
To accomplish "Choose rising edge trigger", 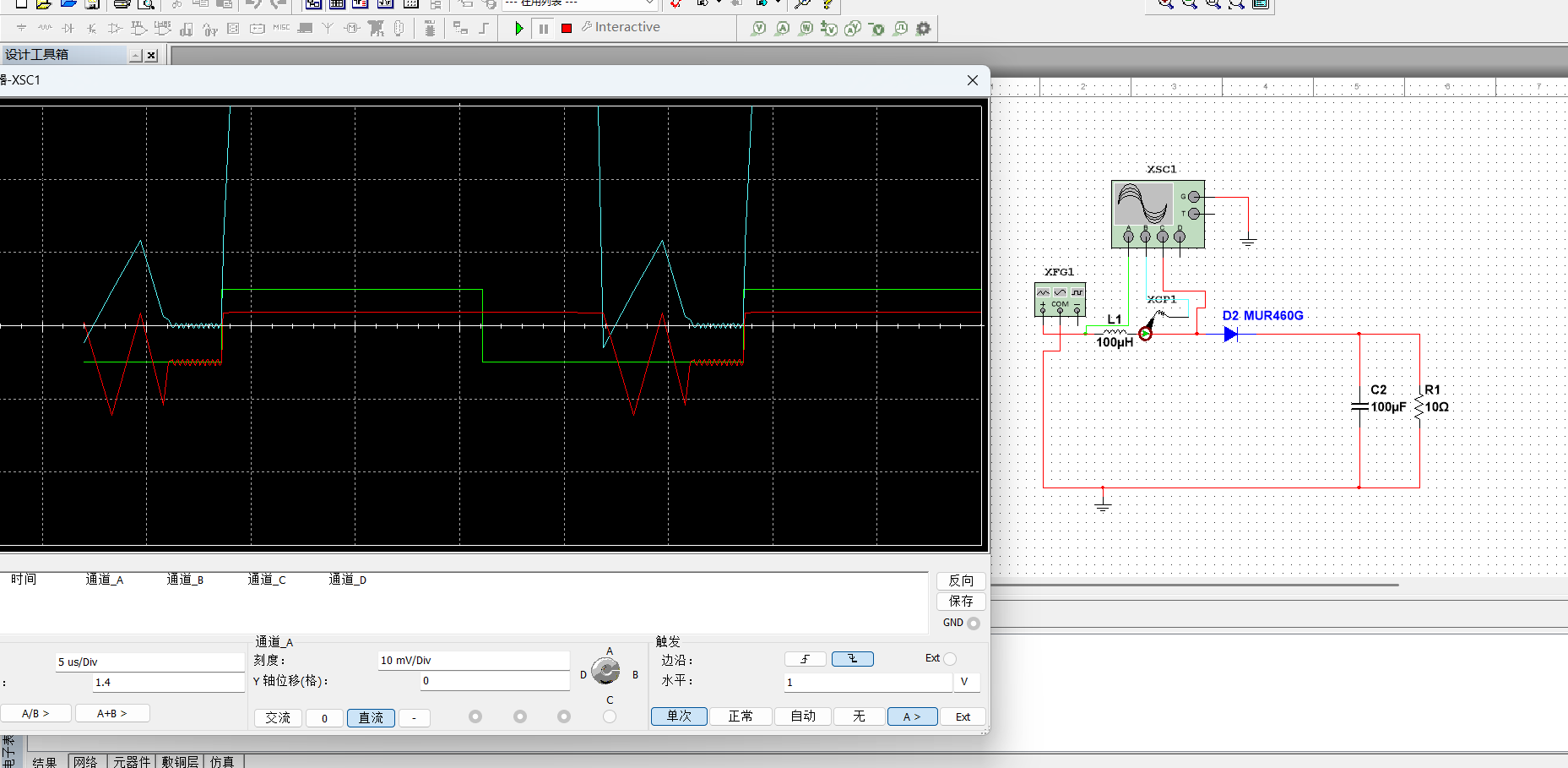I will [x=806, y=659].
